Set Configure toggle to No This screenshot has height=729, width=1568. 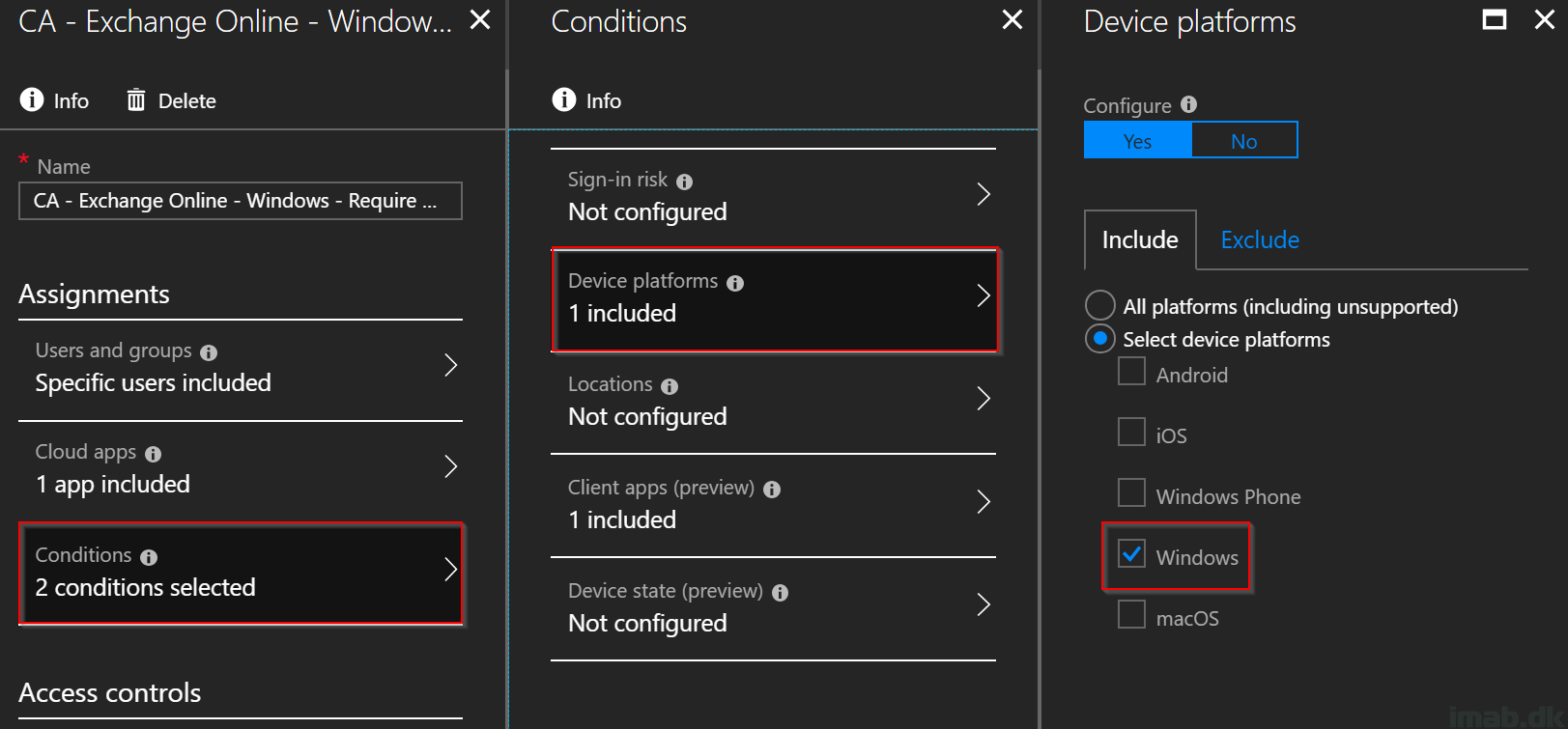[x=1244, y=140]
